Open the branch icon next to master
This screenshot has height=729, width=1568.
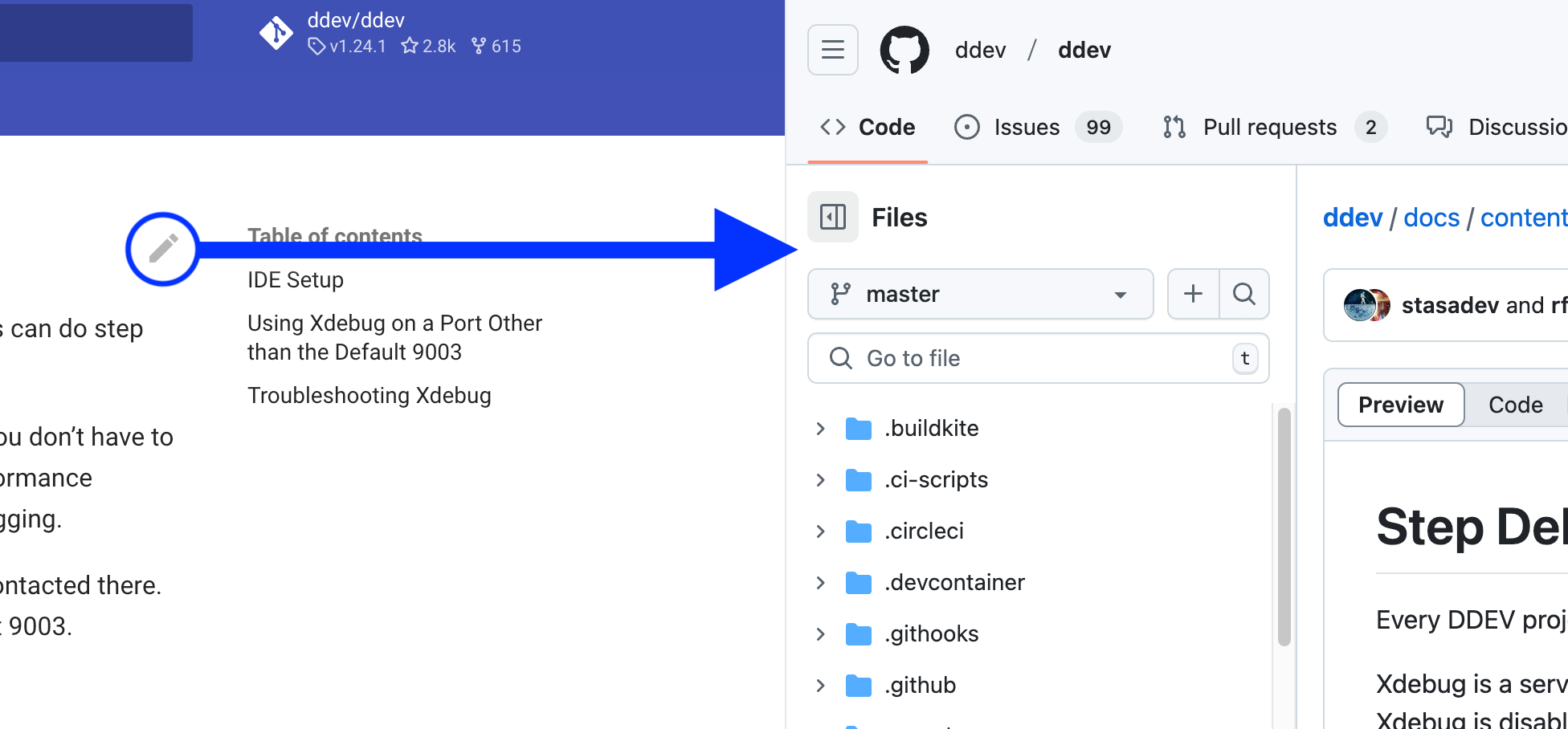pyautogui.click(x=840, y=294)
